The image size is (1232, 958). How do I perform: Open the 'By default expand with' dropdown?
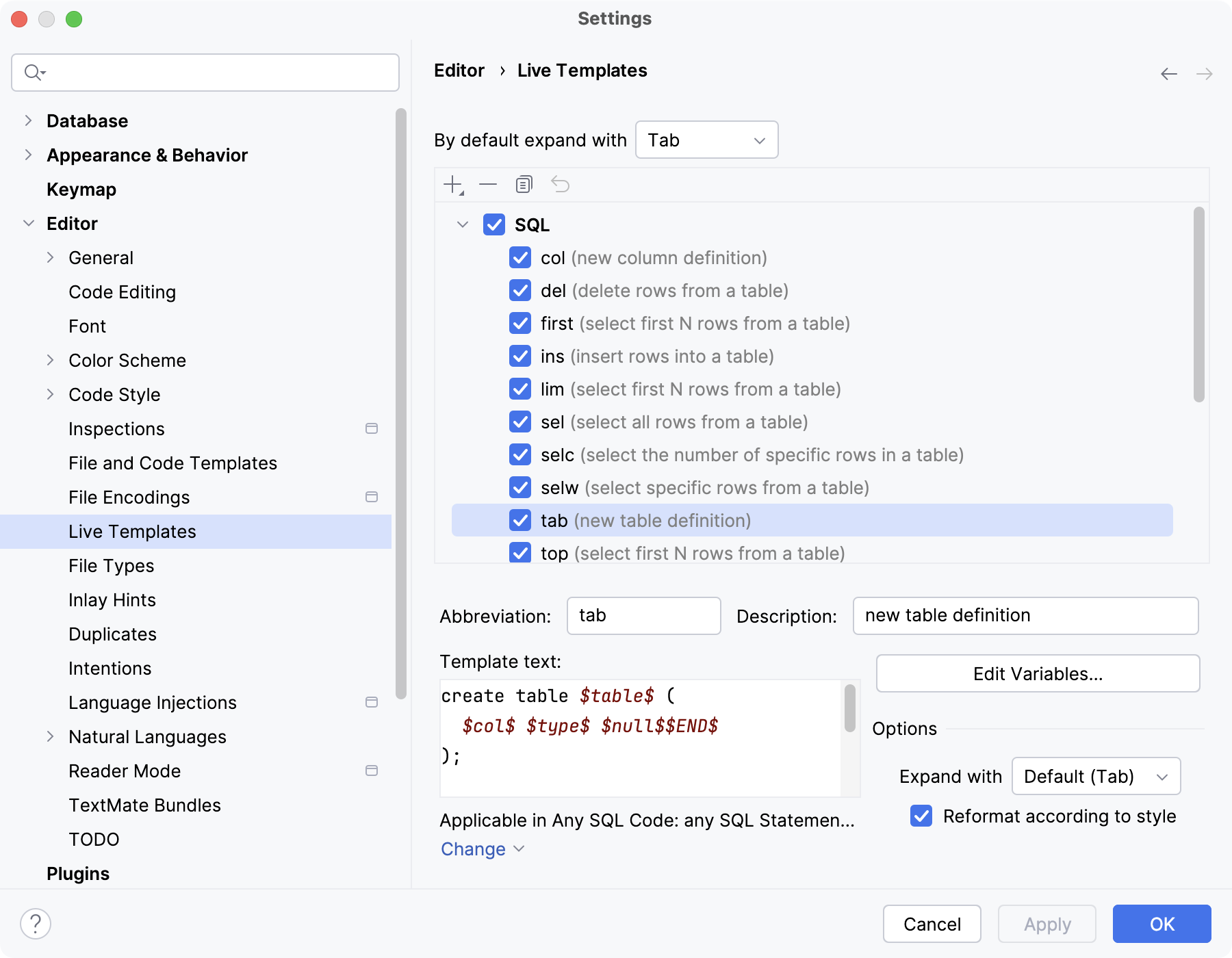tap(706, 140)
